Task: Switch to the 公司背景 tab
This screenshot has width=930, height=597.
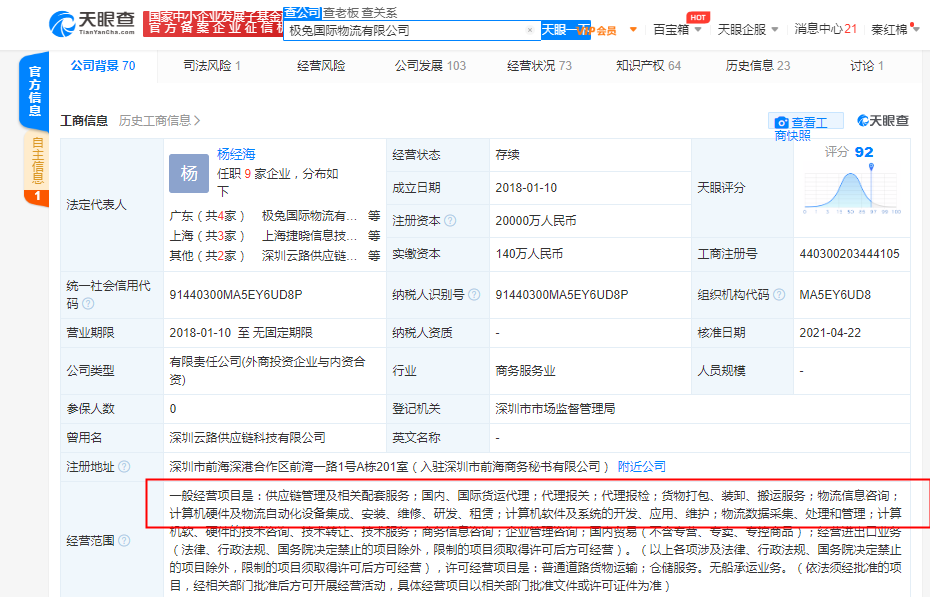Action: [103, 66]
